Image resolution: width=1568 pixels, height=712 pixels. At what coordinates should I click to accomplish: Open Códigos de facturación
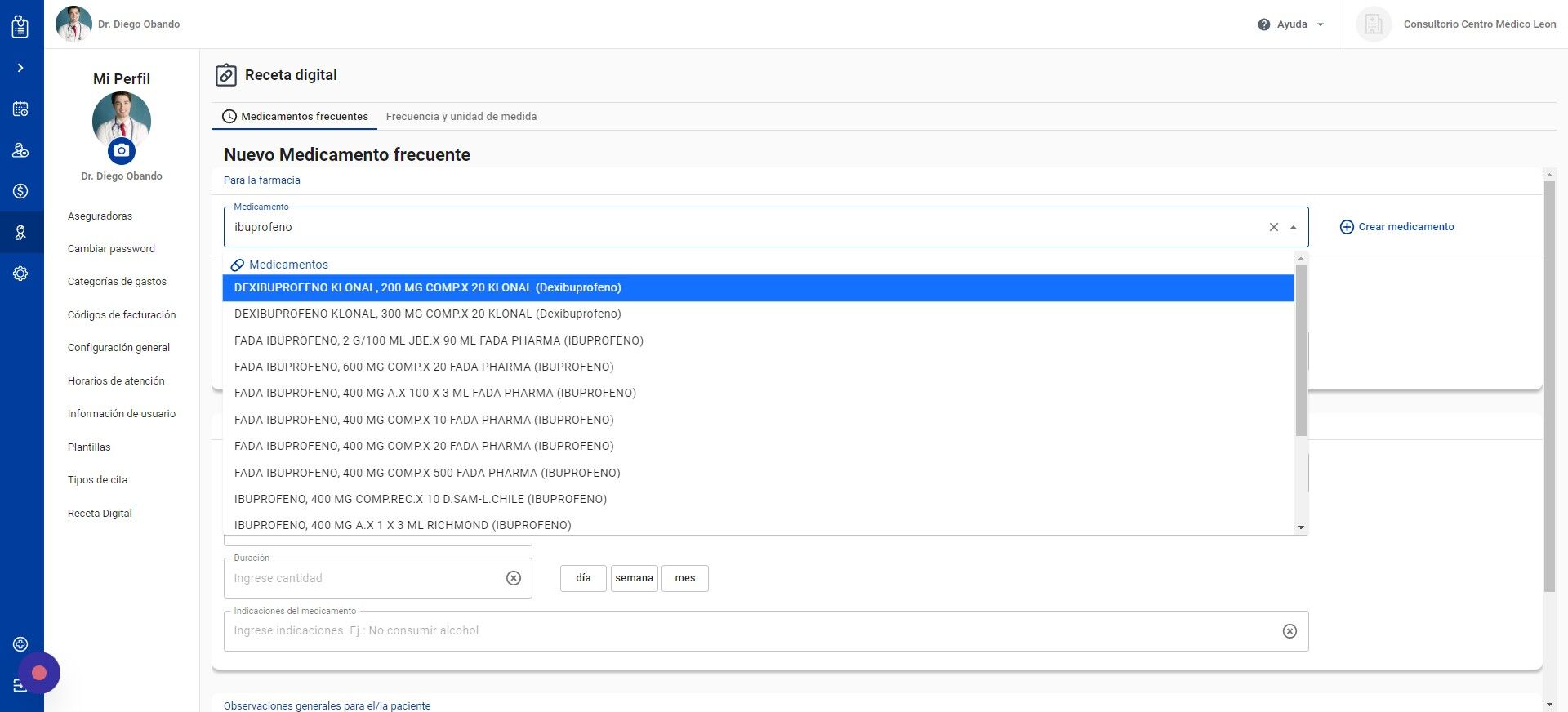tap(122, 315)
